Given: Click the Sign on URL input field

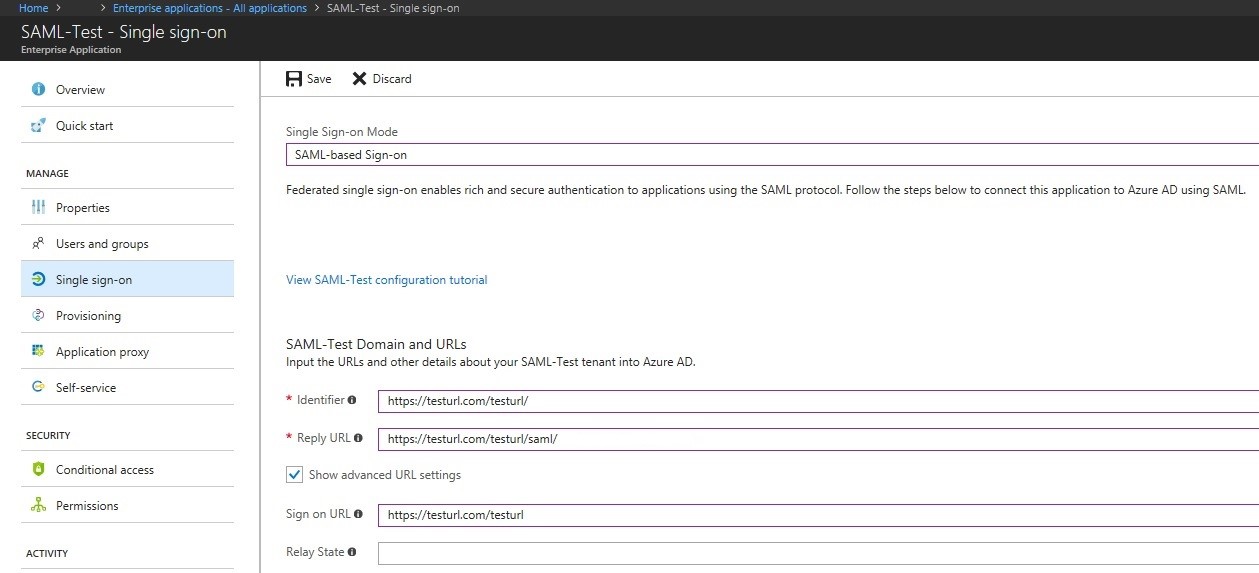Looking at the screenshot, I should click(x=818, y=515).
